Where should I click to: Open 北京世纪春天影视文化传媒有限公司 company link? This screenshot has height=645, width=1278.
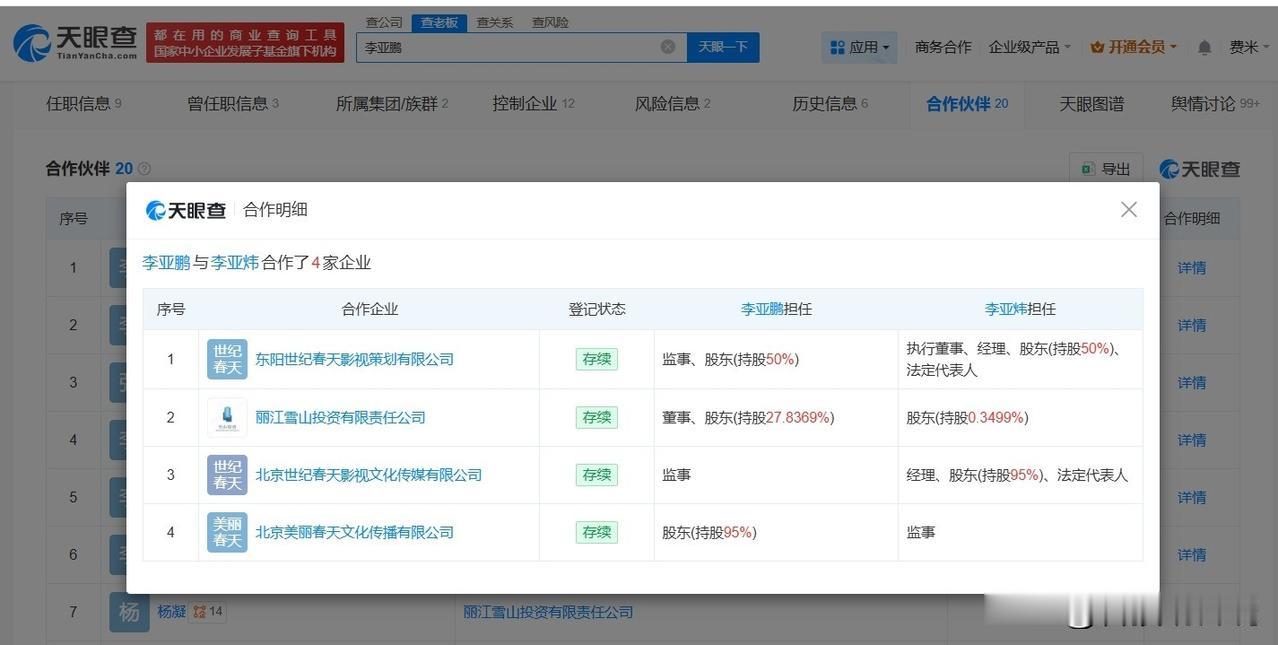(368, 474)
